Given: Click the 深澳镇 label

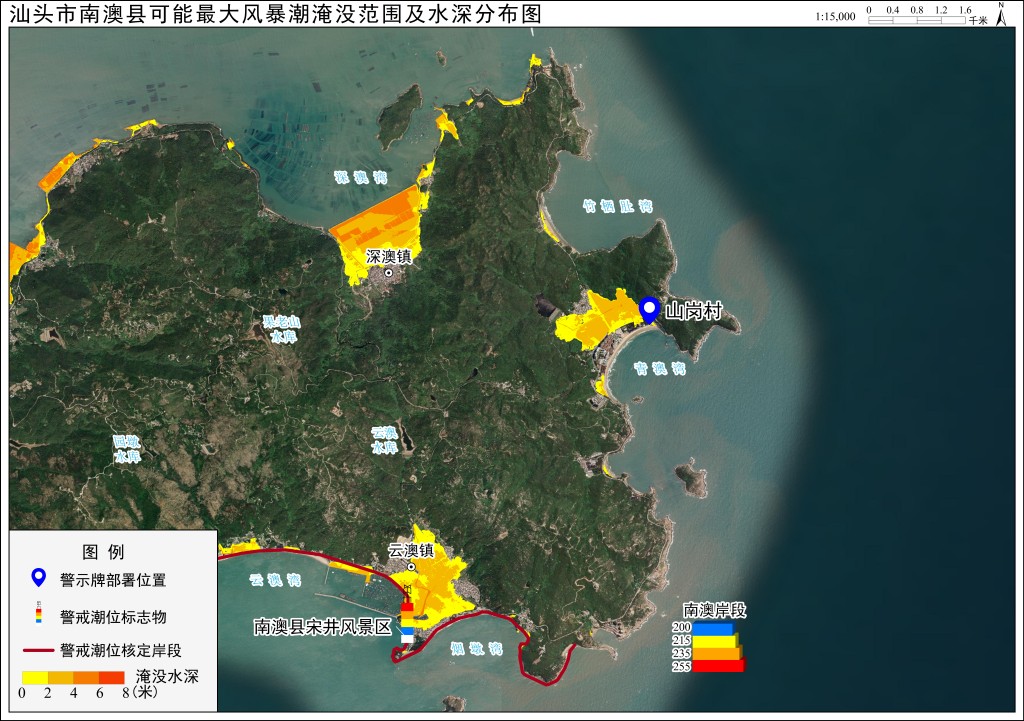Looking at the screenshot, I should (x=389, y=257).
